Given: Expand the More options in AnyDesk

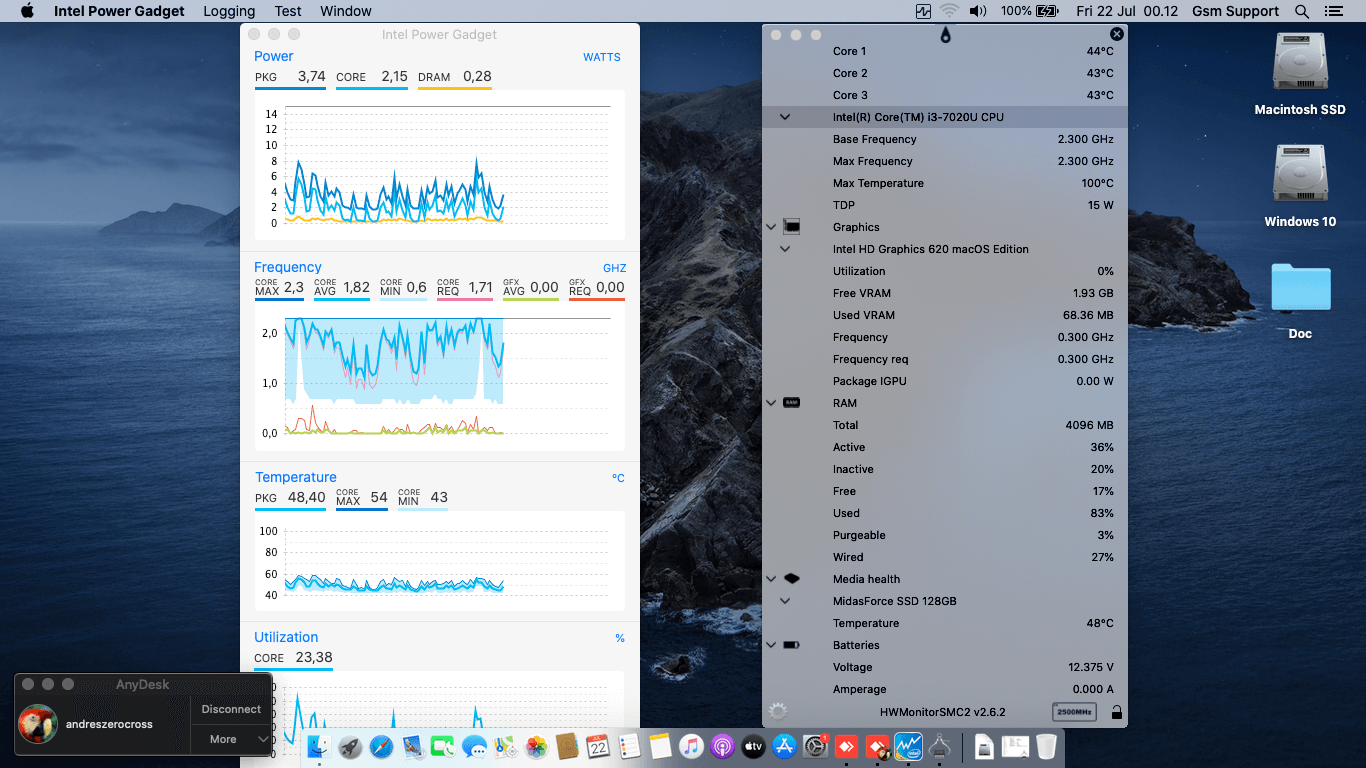Looking at the screenshot, I should coord(231,739).
